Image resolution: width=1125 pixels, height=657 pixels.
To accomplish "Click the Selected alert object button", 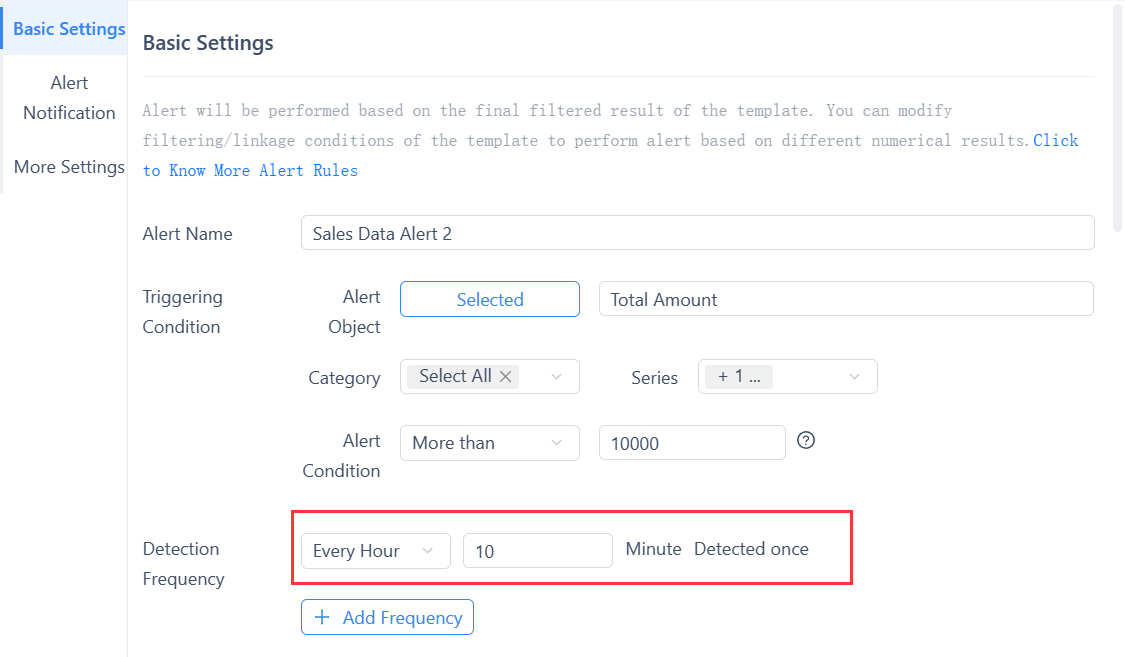I will tap(489, 299).
